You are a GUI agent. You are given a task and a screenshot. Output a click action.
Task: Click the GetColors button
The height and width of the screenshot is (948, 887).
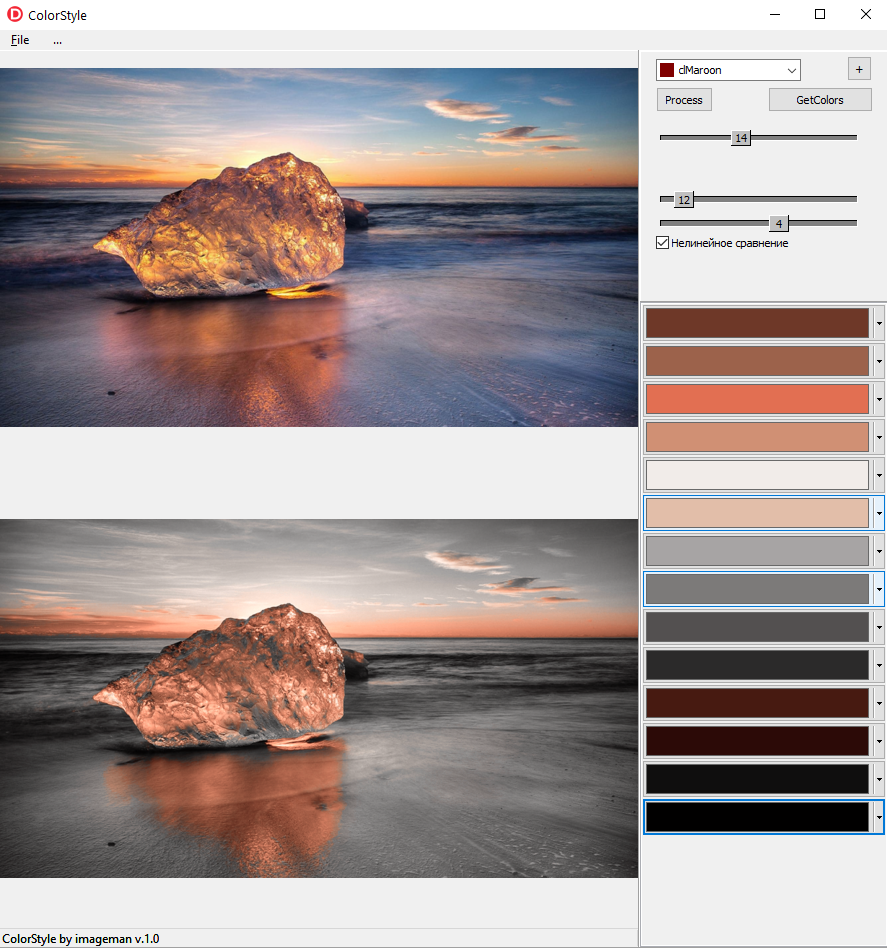[820, 100]
